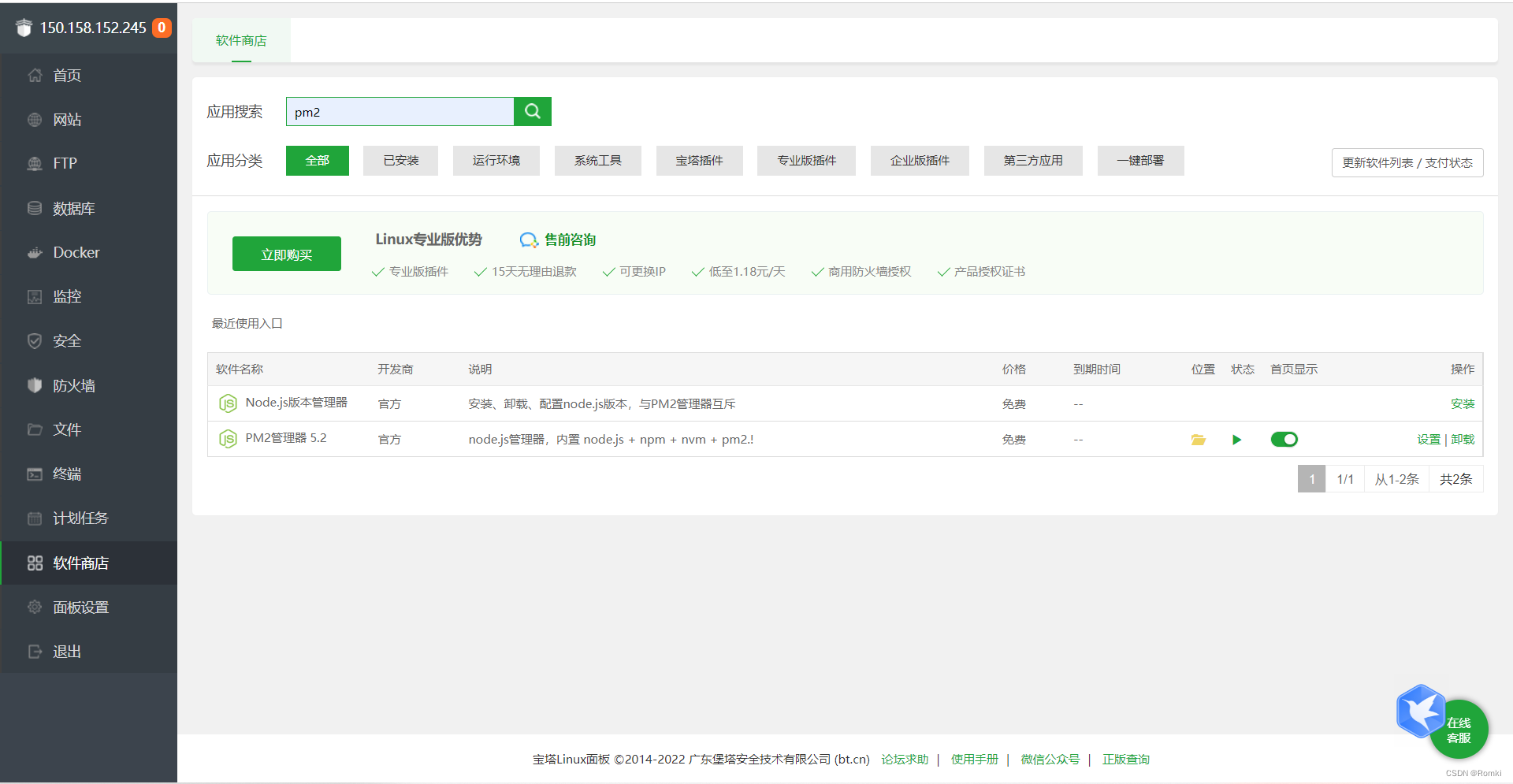This screenshot has width=1513, height=784.
Task: Open 论坛求助 footer link
Action: coord(905,759)
